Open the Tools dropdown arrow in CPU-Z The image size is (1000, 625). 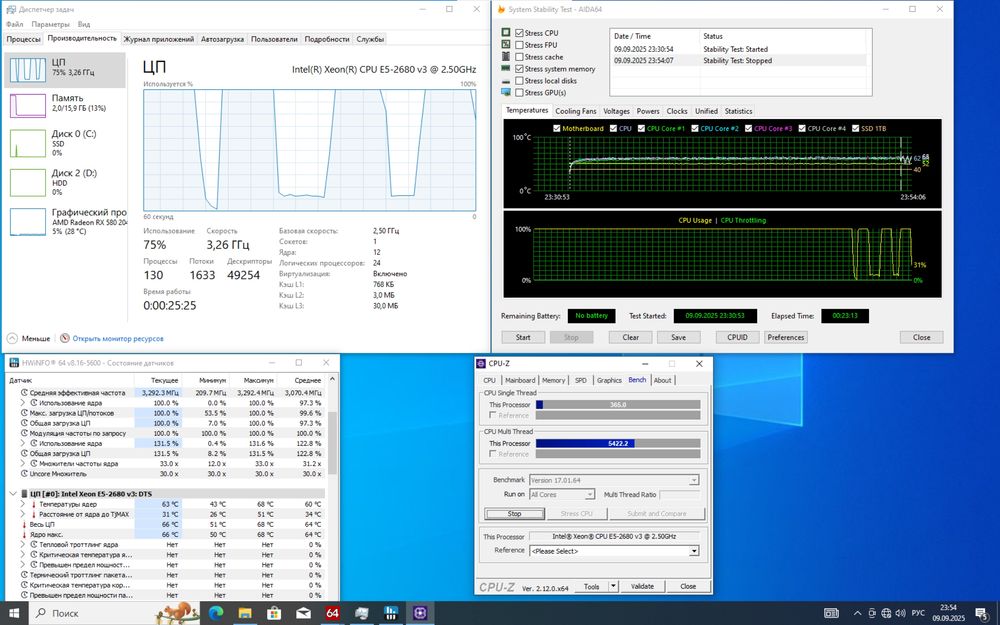[x=613, y=586]
